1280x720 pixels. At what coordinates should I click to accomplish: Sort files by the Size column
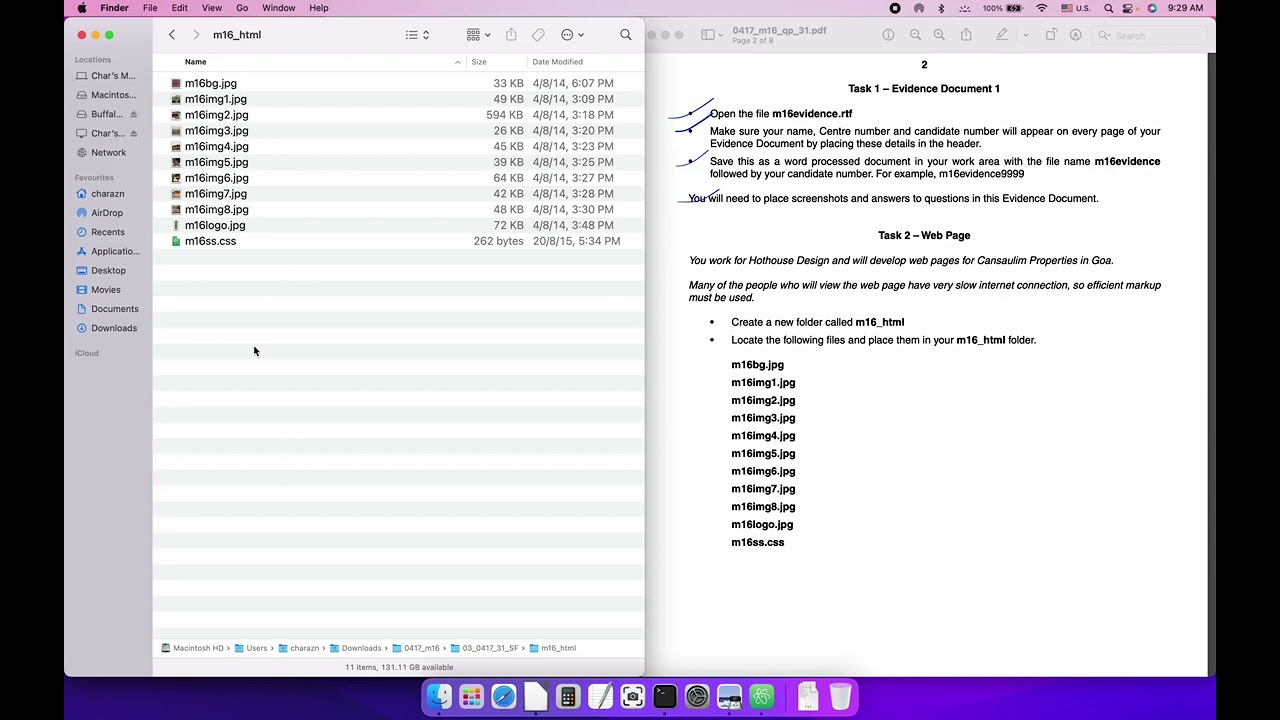click(479, 62)
